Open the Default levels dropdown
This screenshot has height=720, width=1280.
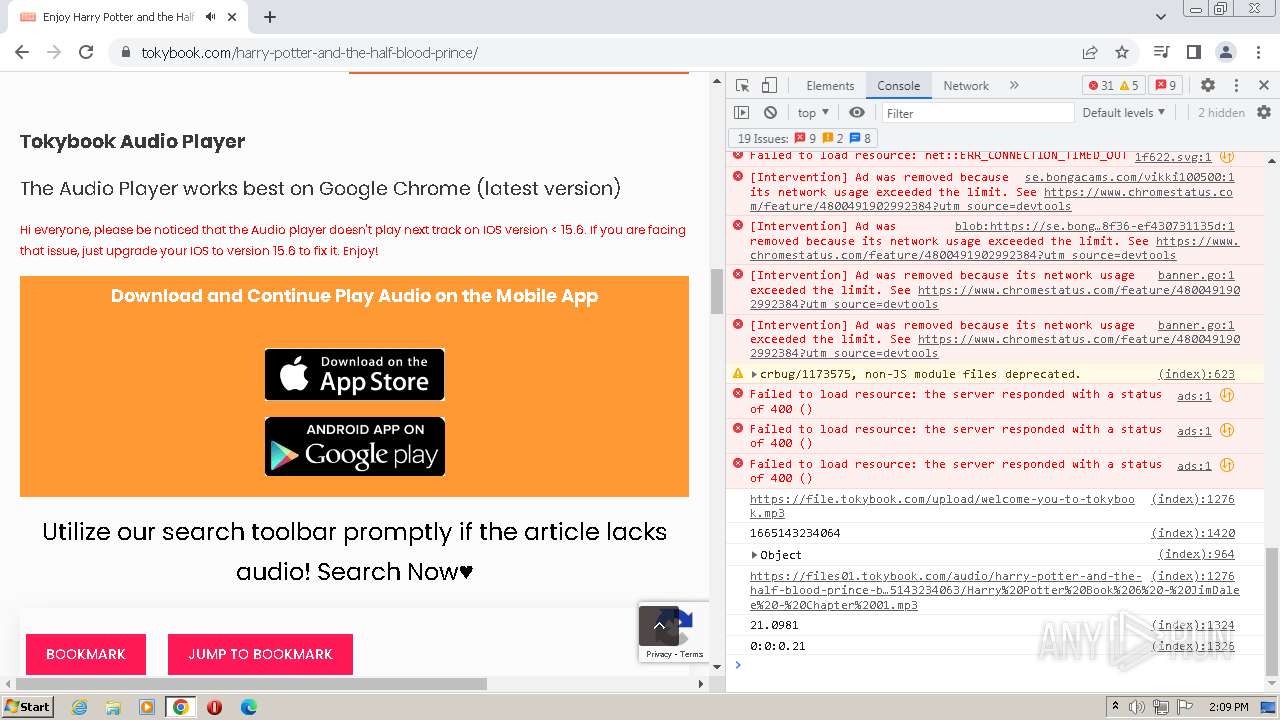tap(1124, 113)
